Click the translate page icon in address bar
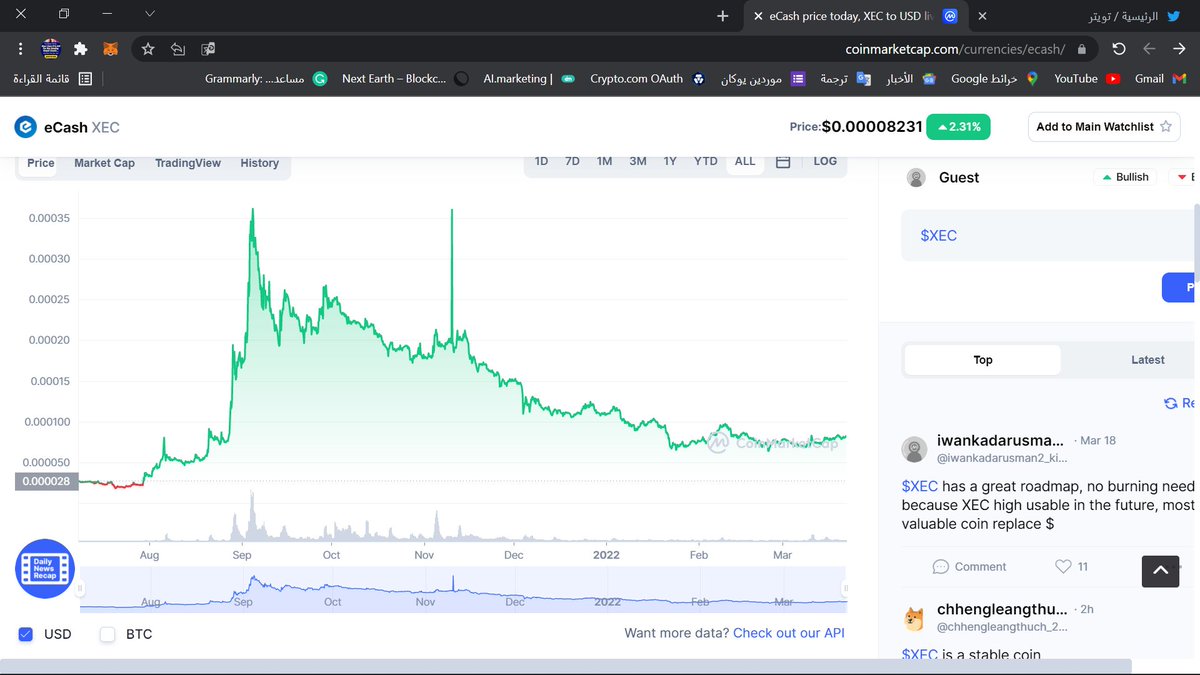The width and height of the screenshot is (1200, 675). coord(208,48)
